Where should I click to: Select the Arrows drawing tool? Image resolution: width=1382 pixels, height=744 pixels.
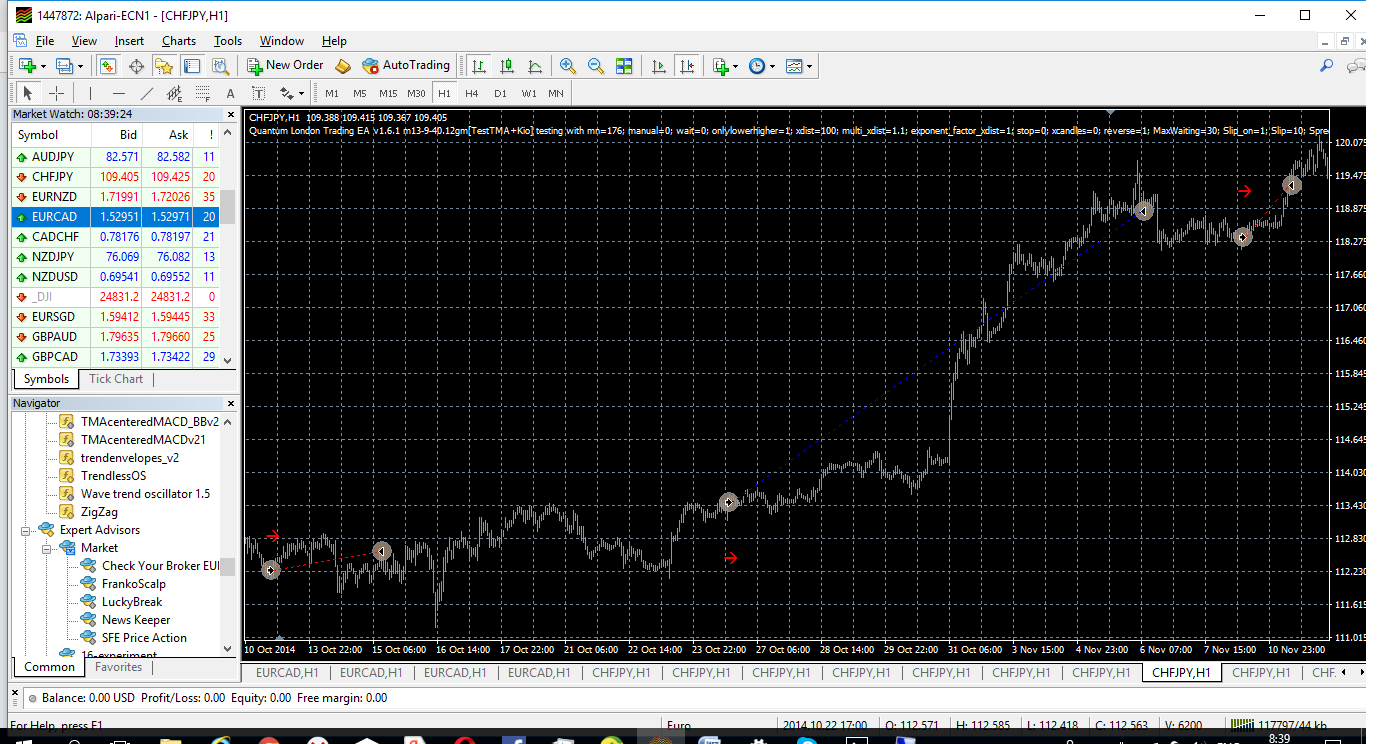point(287,93)
